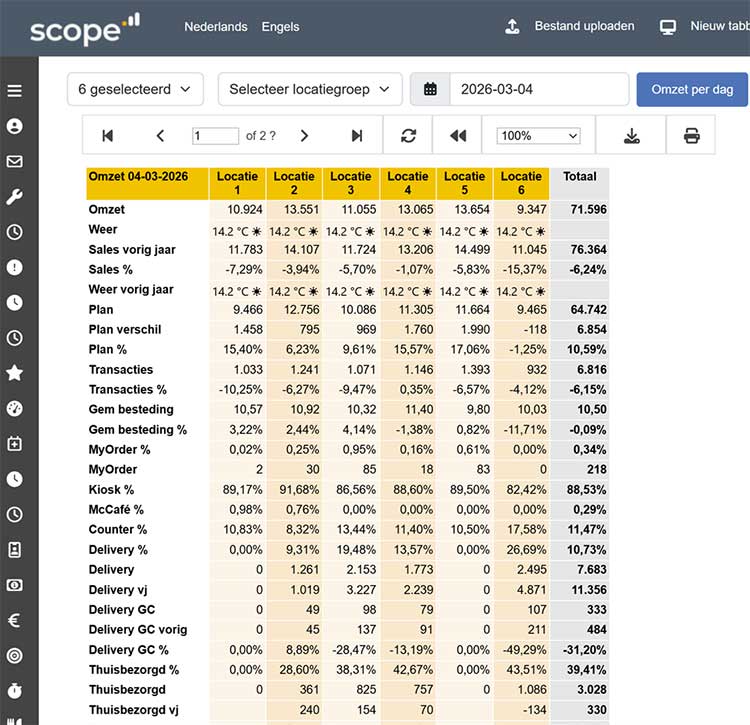The width and height of the screenshot is (750, 725).
Task: Switch language to Nederlands
Action: (x=216, y=27)
